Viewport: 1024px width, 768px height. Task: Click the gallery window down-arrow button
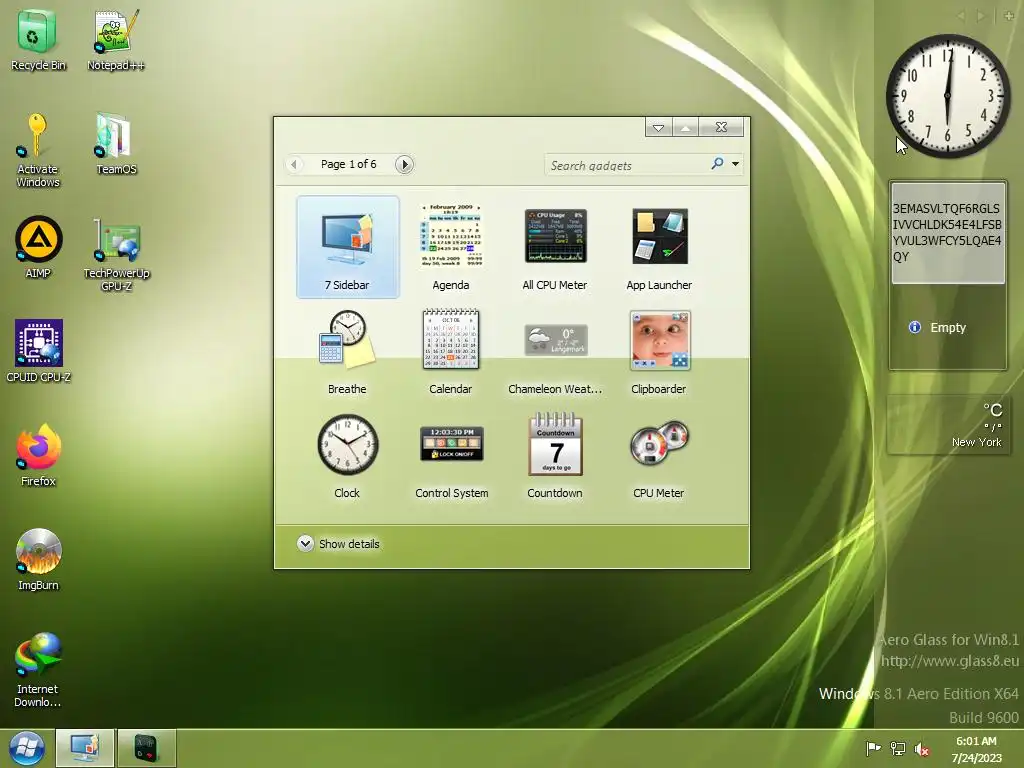tap(658, 127)
